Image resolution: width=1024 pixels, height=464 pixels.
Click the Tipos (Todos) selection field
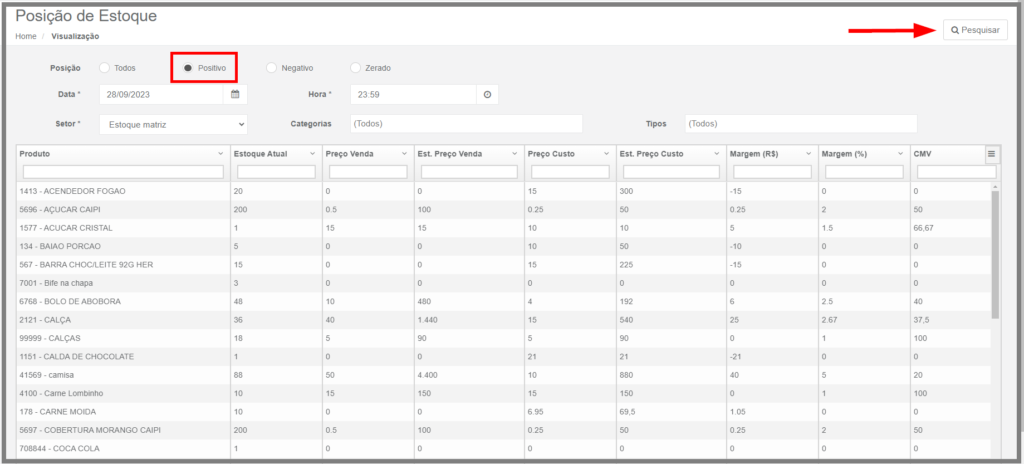[x=801, y=124]
